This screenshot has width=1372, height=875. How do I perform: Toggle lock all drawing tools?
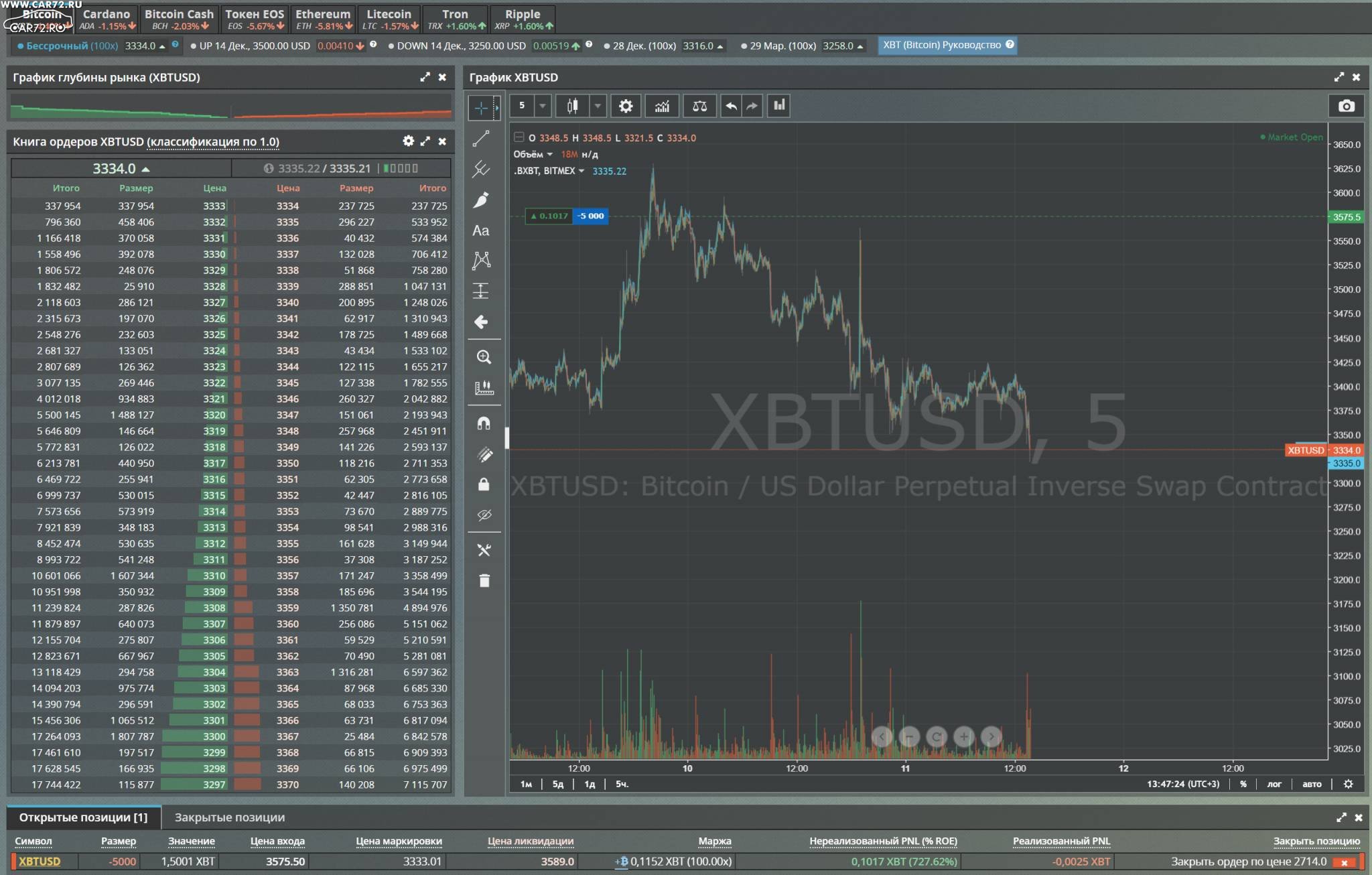point(484,484)
